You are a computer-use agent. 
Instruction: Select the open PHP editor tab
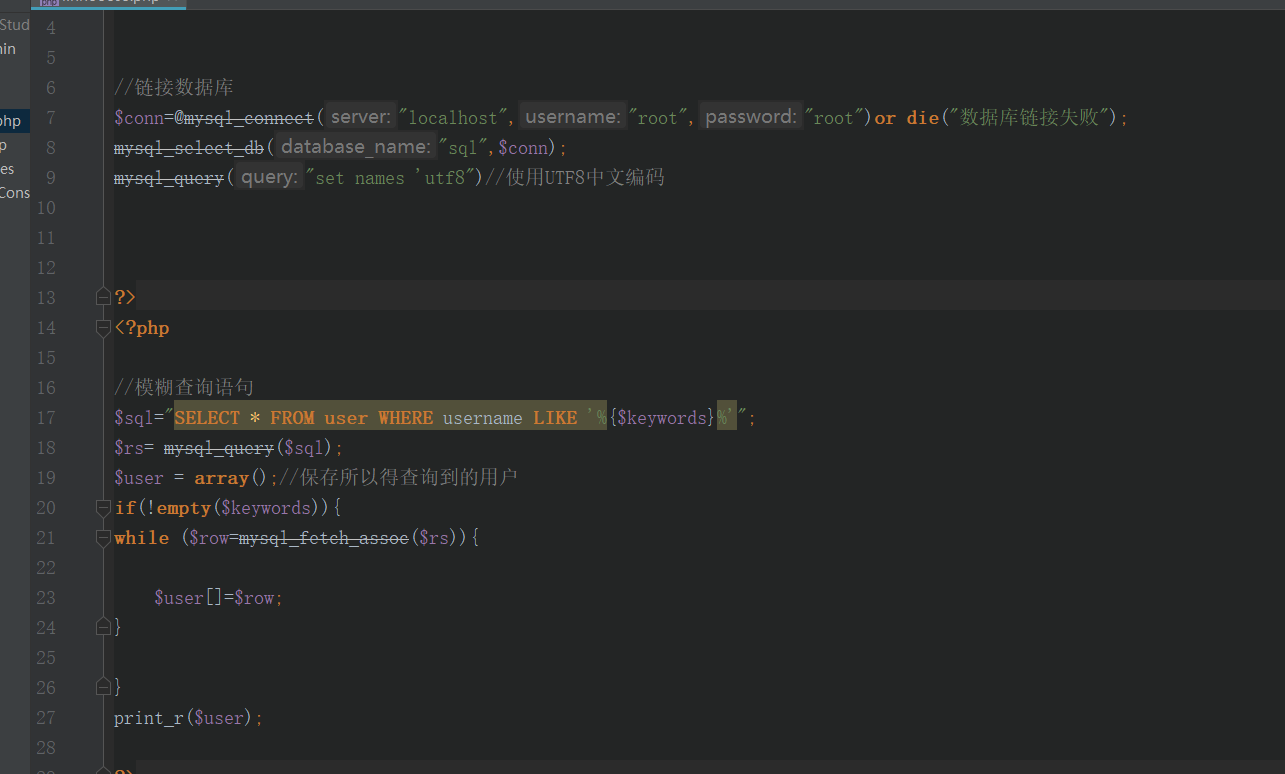coord(110,3)
